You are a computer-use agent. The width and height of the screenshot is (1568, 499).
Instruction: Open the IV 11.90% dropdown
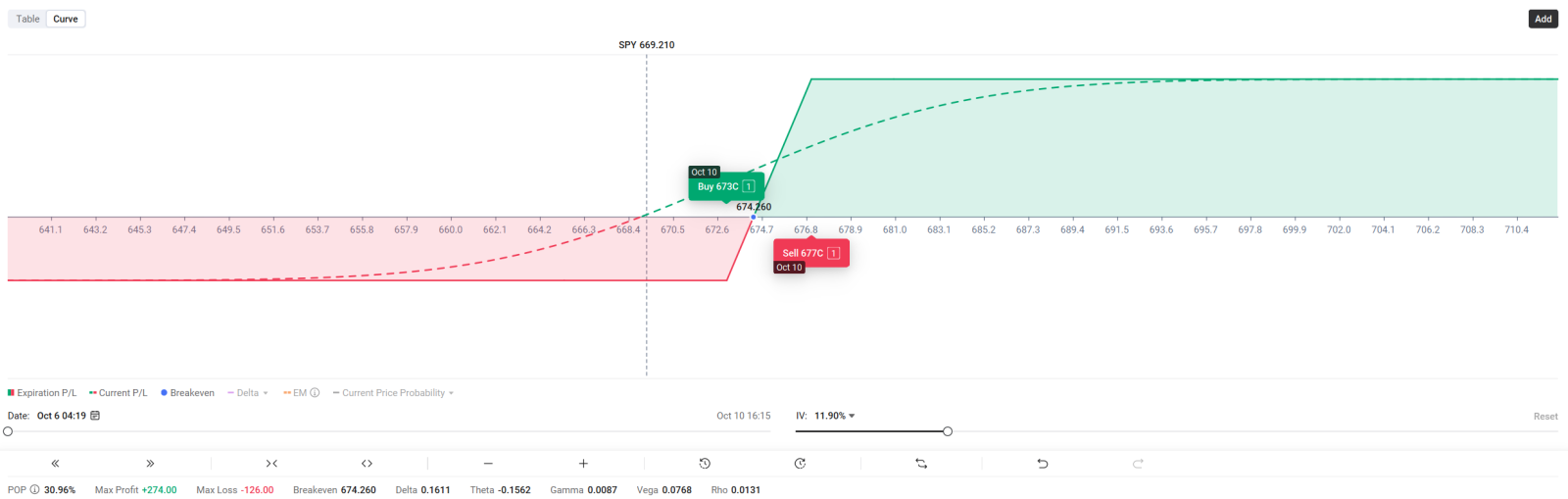(835, 416)
